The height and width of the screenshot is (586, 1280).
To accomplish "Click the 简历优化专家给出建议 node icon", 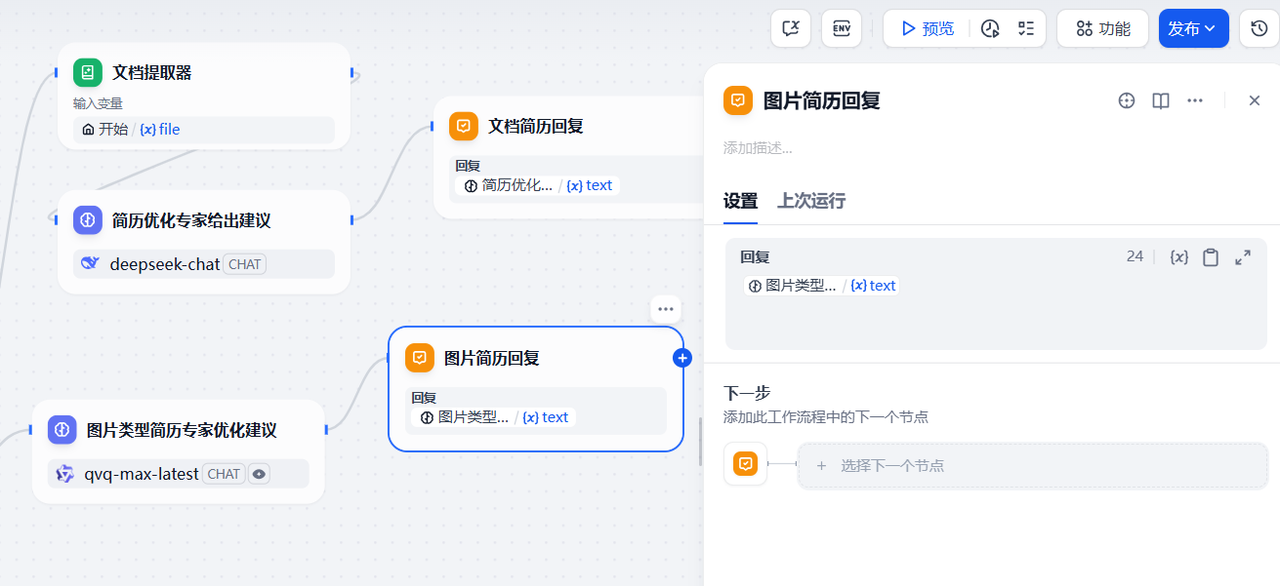I will pos(88,220).
